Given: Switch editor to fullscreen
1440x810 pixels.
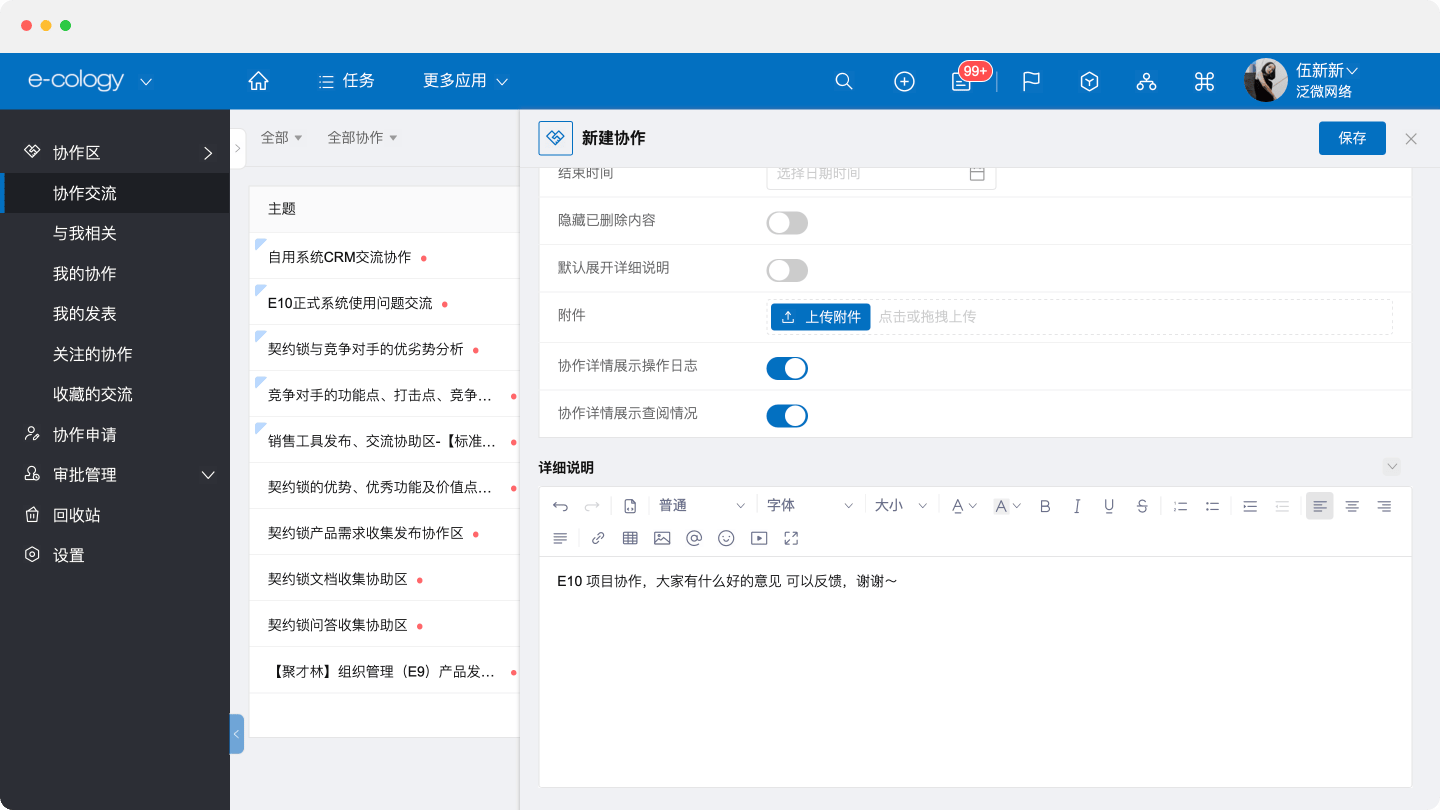Looking at the screenshot, I should [x=791, y=538].
